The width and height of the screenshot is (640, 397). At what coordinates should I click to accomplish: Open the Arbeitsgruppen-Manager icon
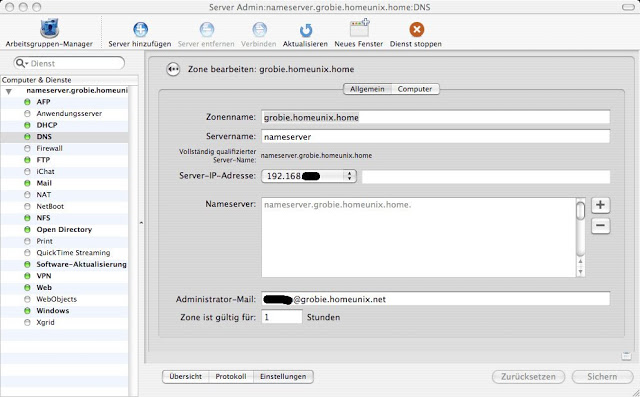pyautogui.click(x=49, y=29)
